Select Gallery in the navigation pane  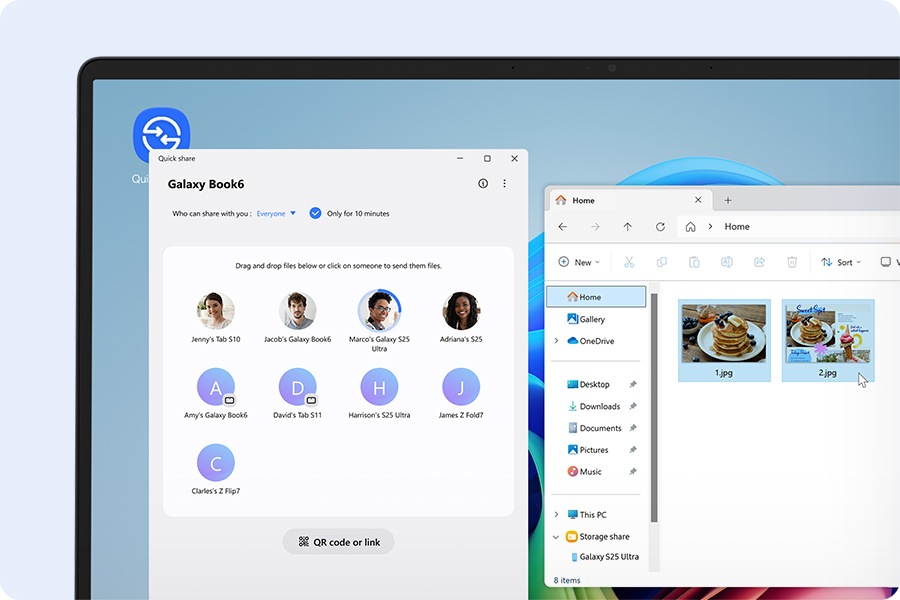tap(592, 319)
